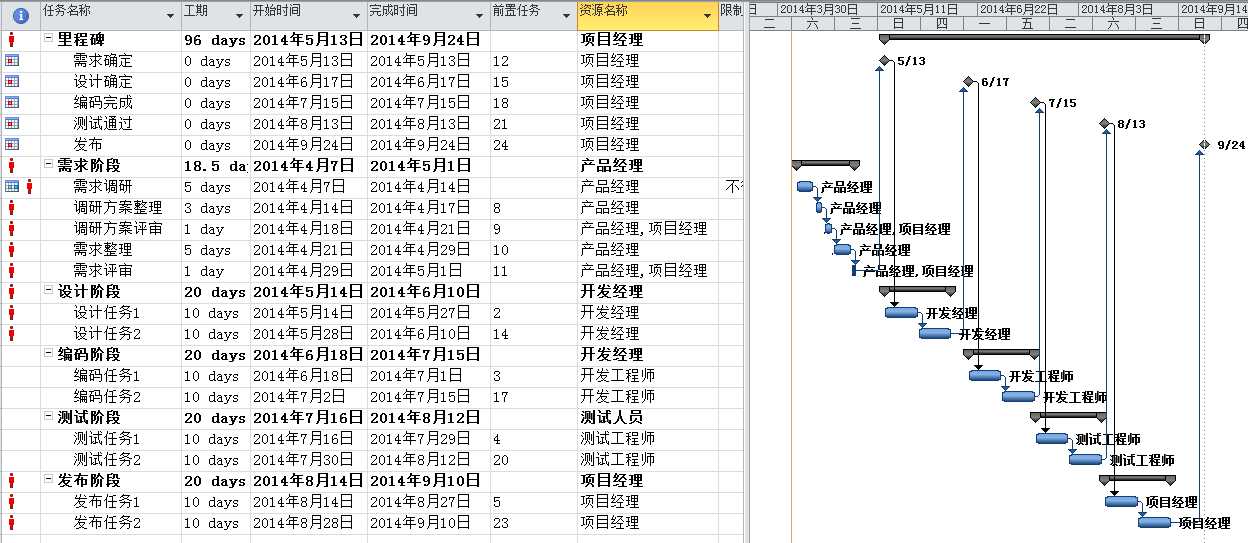Collapse the 测试阶段 summary task
This screenshot has height=543, width=1248.
49,418
